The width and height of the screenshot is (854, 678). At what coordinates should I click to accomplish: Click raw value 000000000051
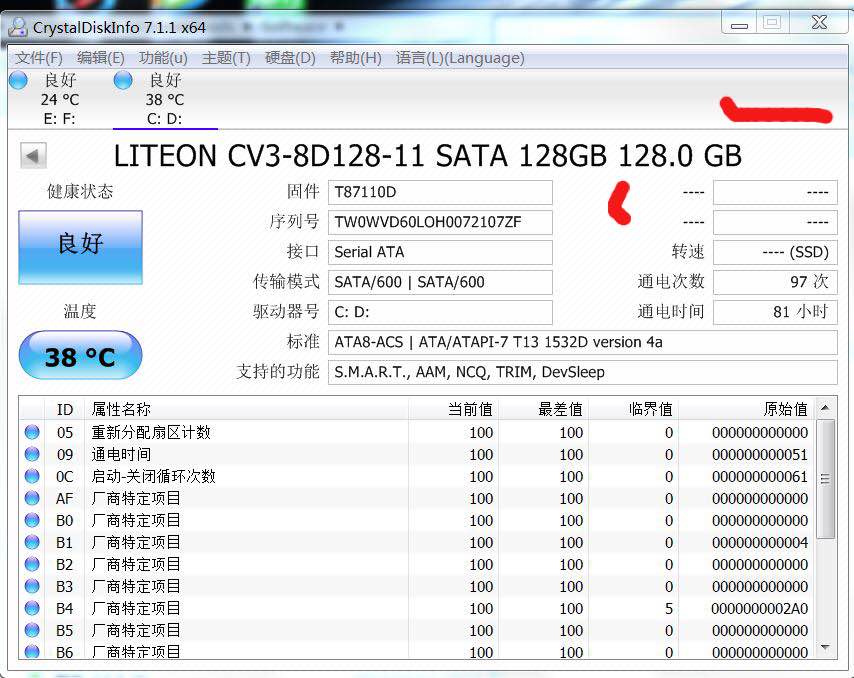click(x=760, y=455)
